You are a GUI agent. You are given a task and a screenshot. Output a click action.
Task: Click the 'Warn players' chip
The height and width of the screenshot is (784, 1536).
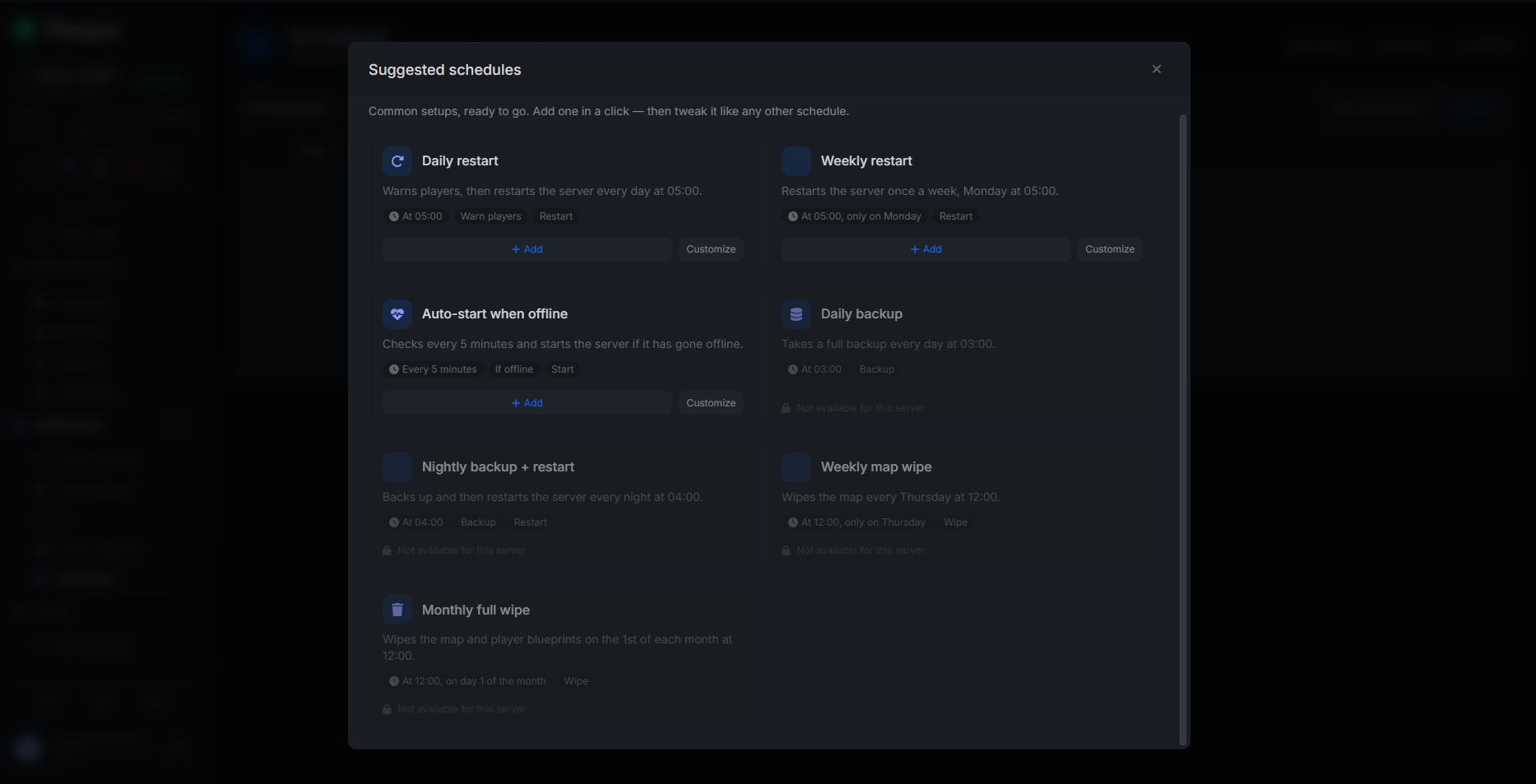coord(491,216)
